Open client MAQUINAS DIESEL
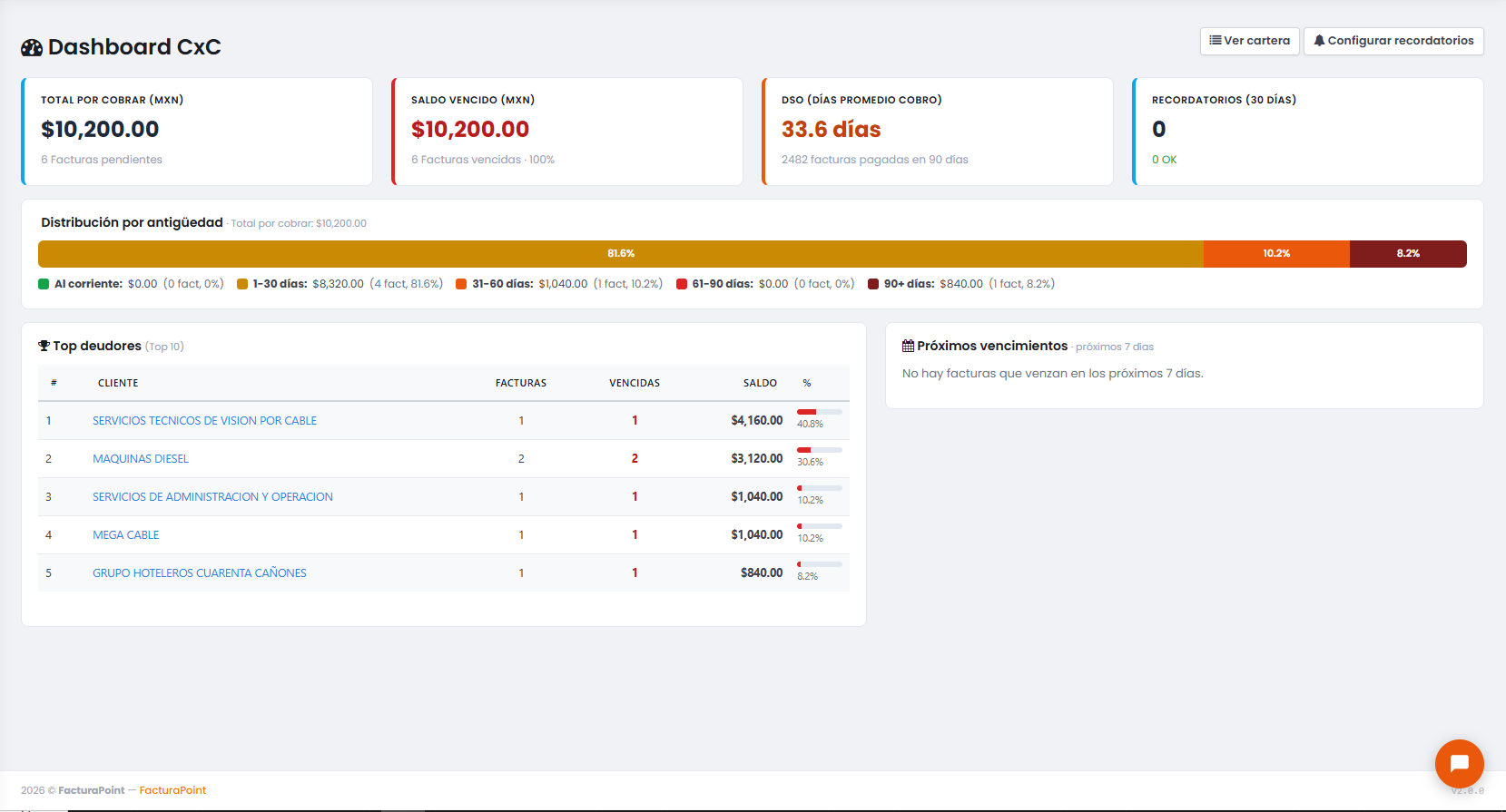Image resolution: width=1506 pixels, height=812 pixels. [141, 459]
